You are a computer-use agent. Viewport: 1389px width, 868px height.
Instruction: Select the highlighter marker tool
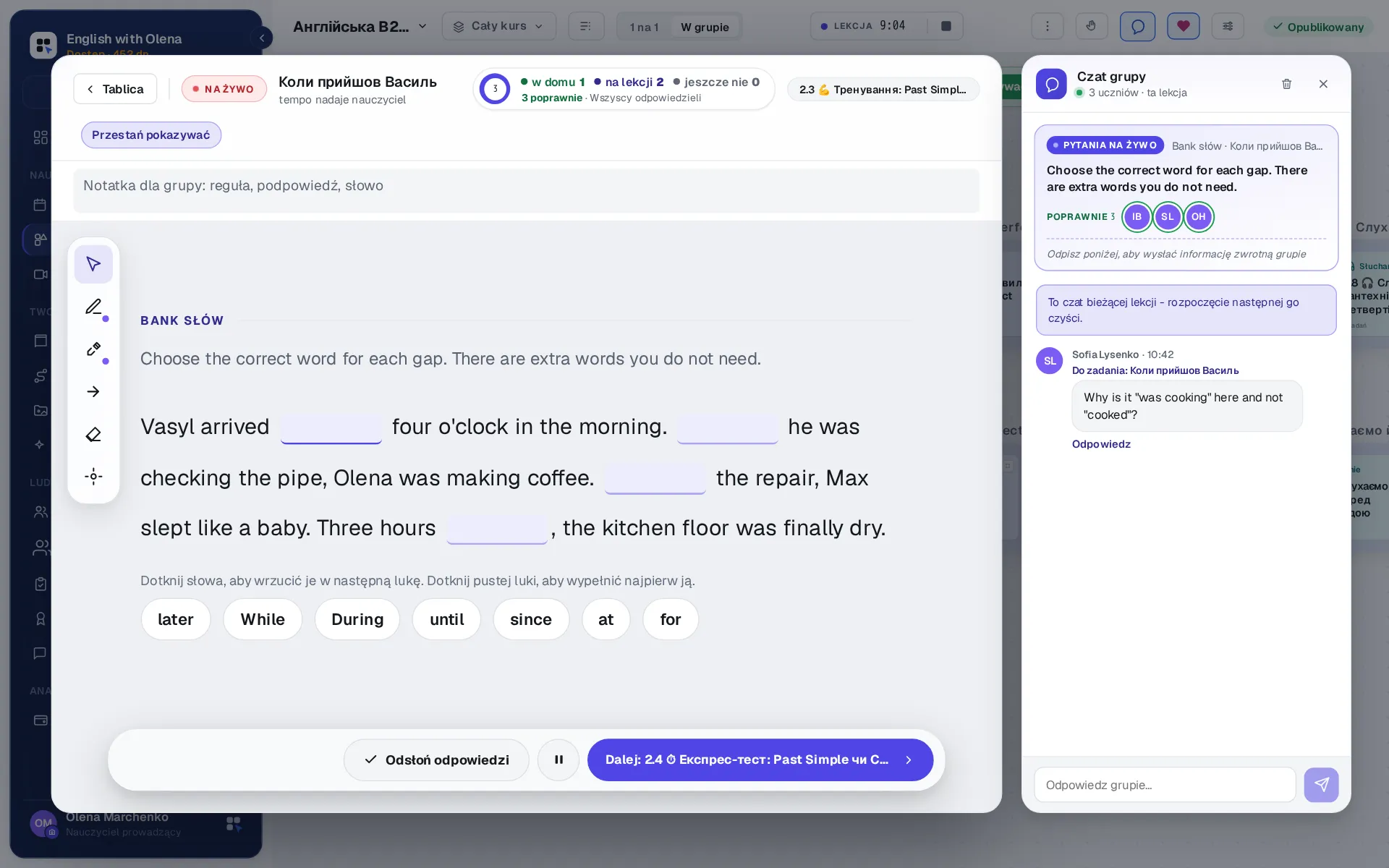click(93, 349)
